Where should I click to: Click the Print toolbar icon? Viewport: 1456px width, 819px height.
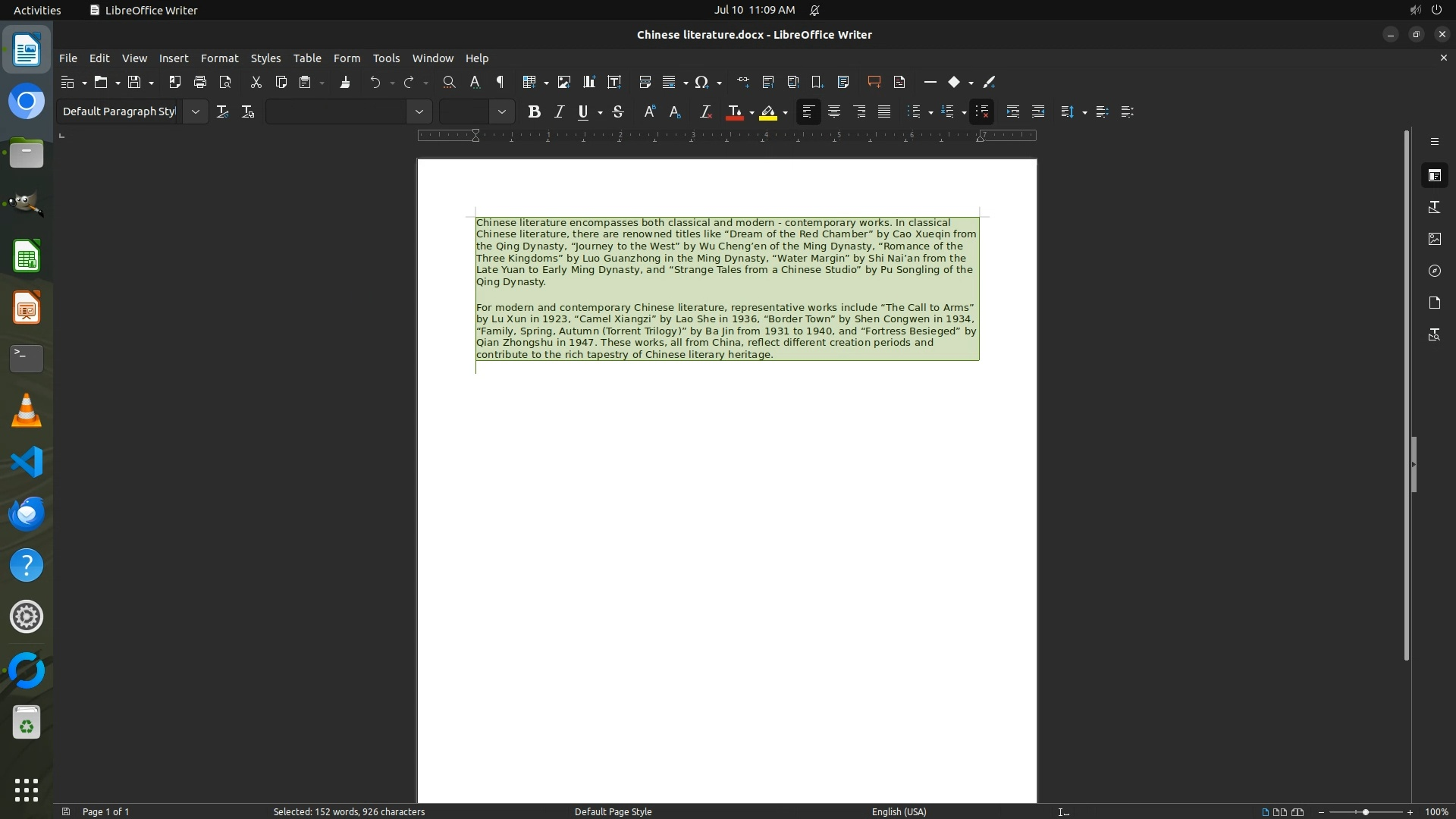200,82
